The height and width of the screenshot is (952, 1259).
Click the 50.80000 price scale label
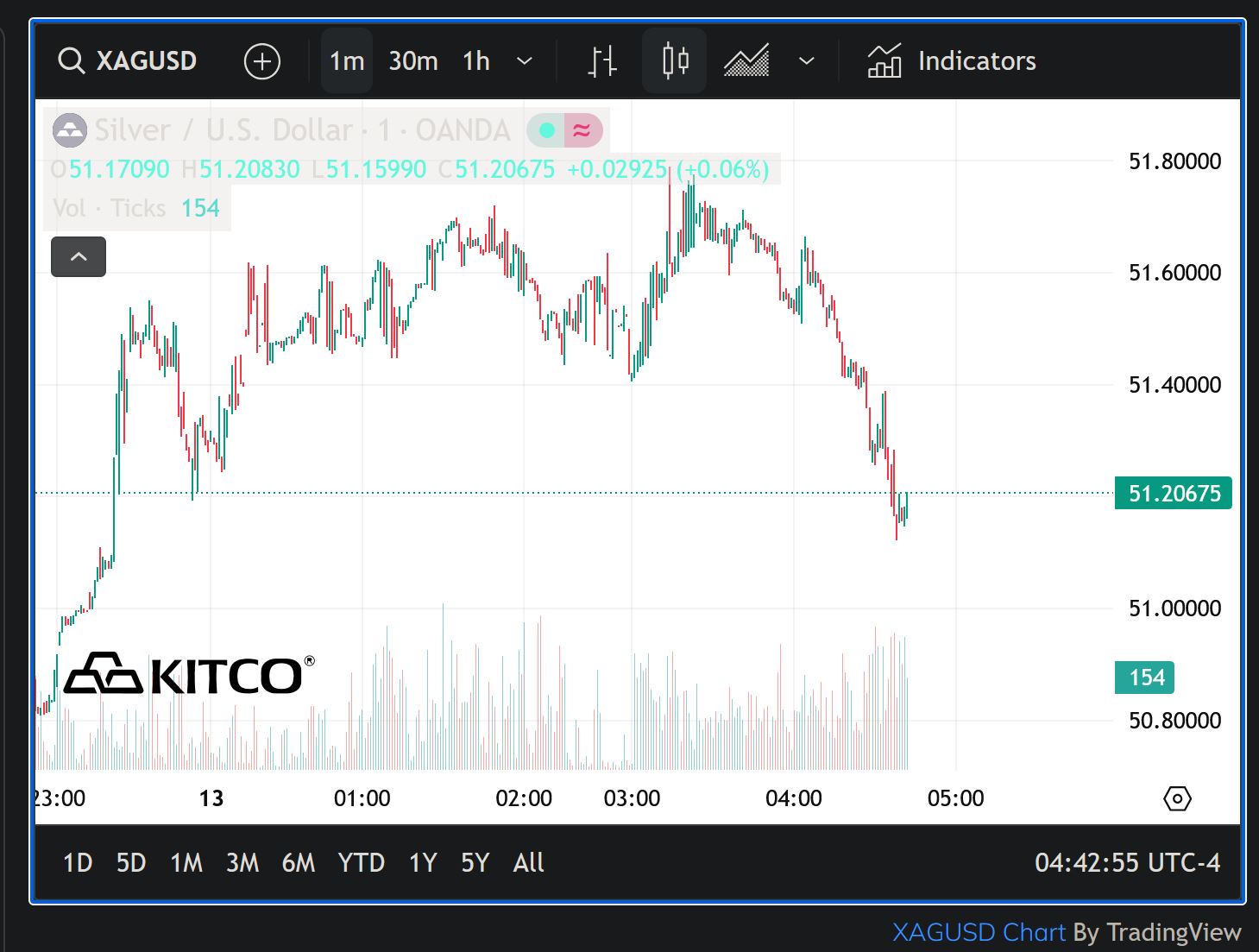coord(1174,721)
